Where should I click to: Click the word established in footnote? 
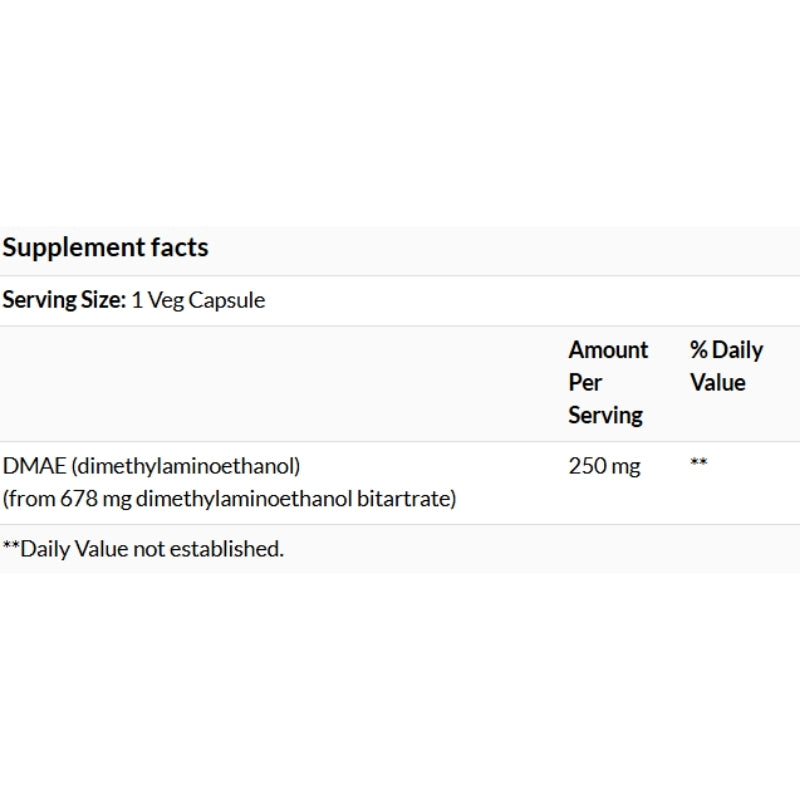click(227, 549)
